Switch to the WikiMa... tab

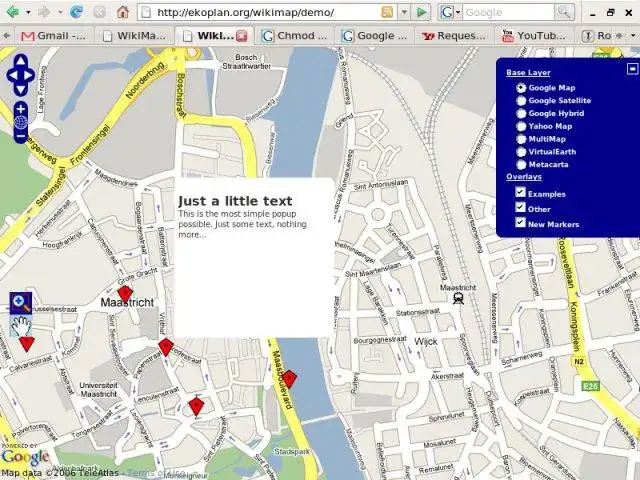(135, 36)
